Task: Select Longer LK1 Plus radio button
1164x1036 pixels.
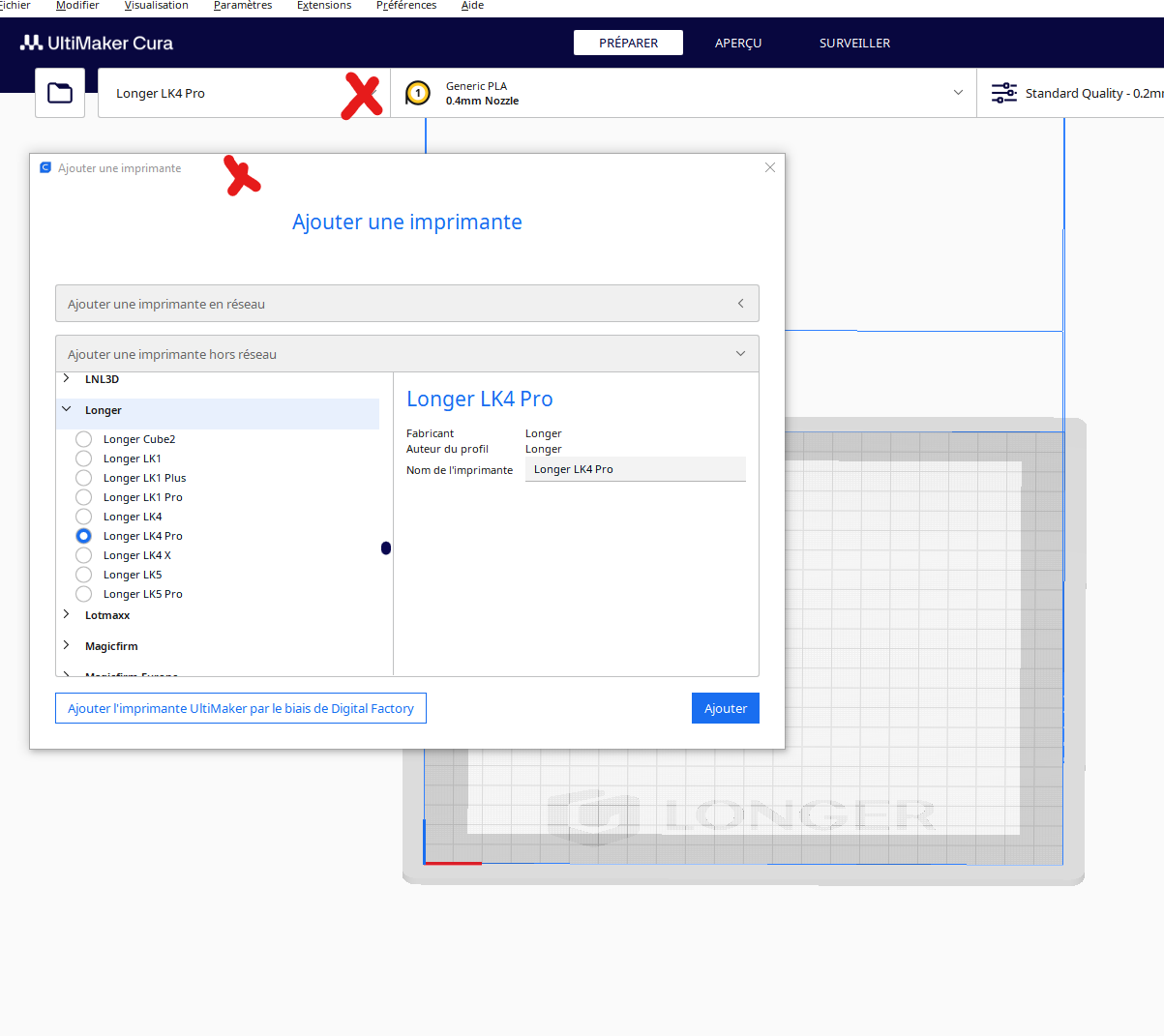Action: [x=84, y=478]
